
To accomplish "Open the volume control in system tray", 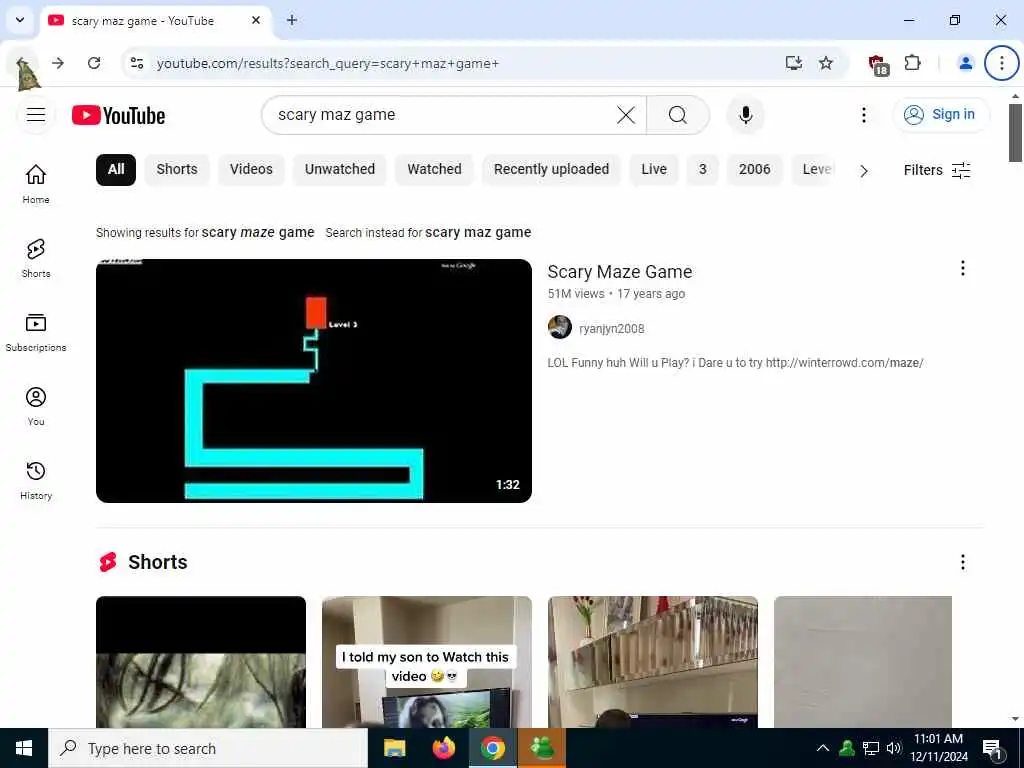I will [893, 748].
